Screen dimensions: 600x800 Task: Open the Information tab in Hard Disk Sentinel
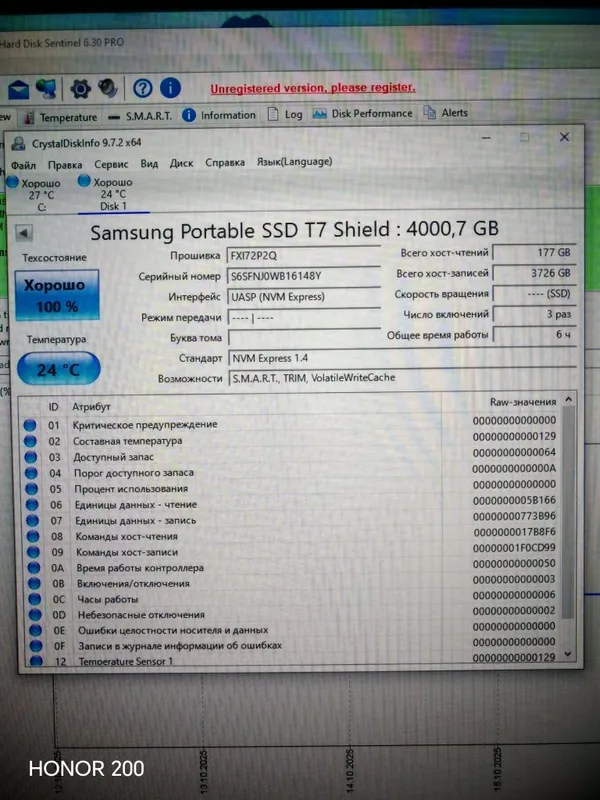pyautogui.click(x=219, y=115)
